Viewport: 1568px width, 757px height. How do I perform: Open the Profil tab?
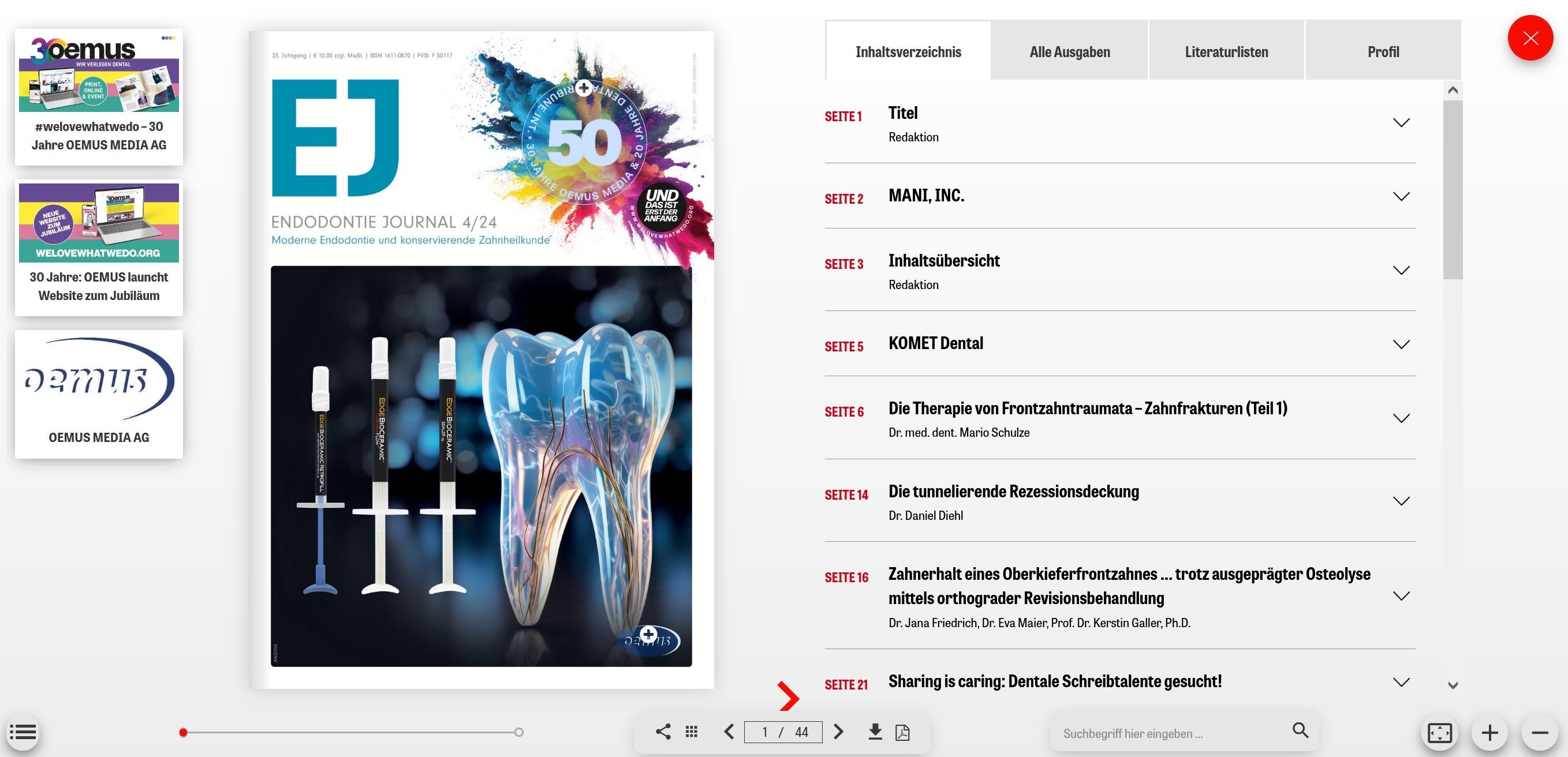tap(1383, 52)
